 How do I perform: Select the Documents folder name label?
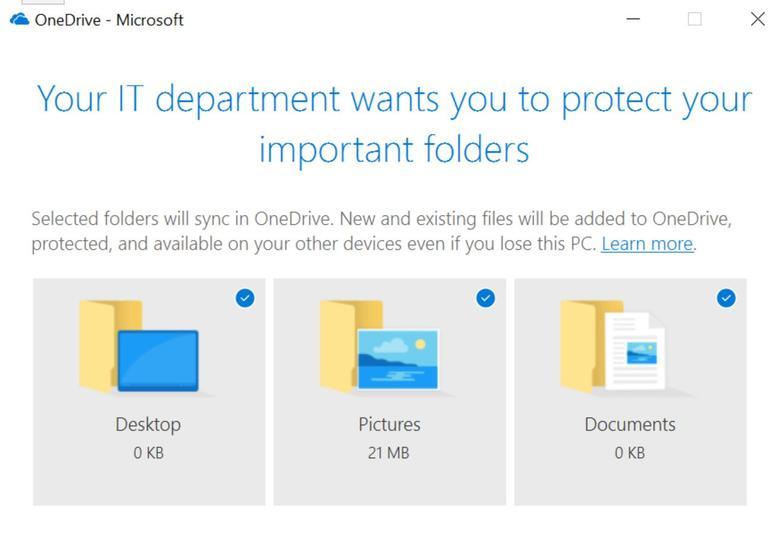click(630, 424)
